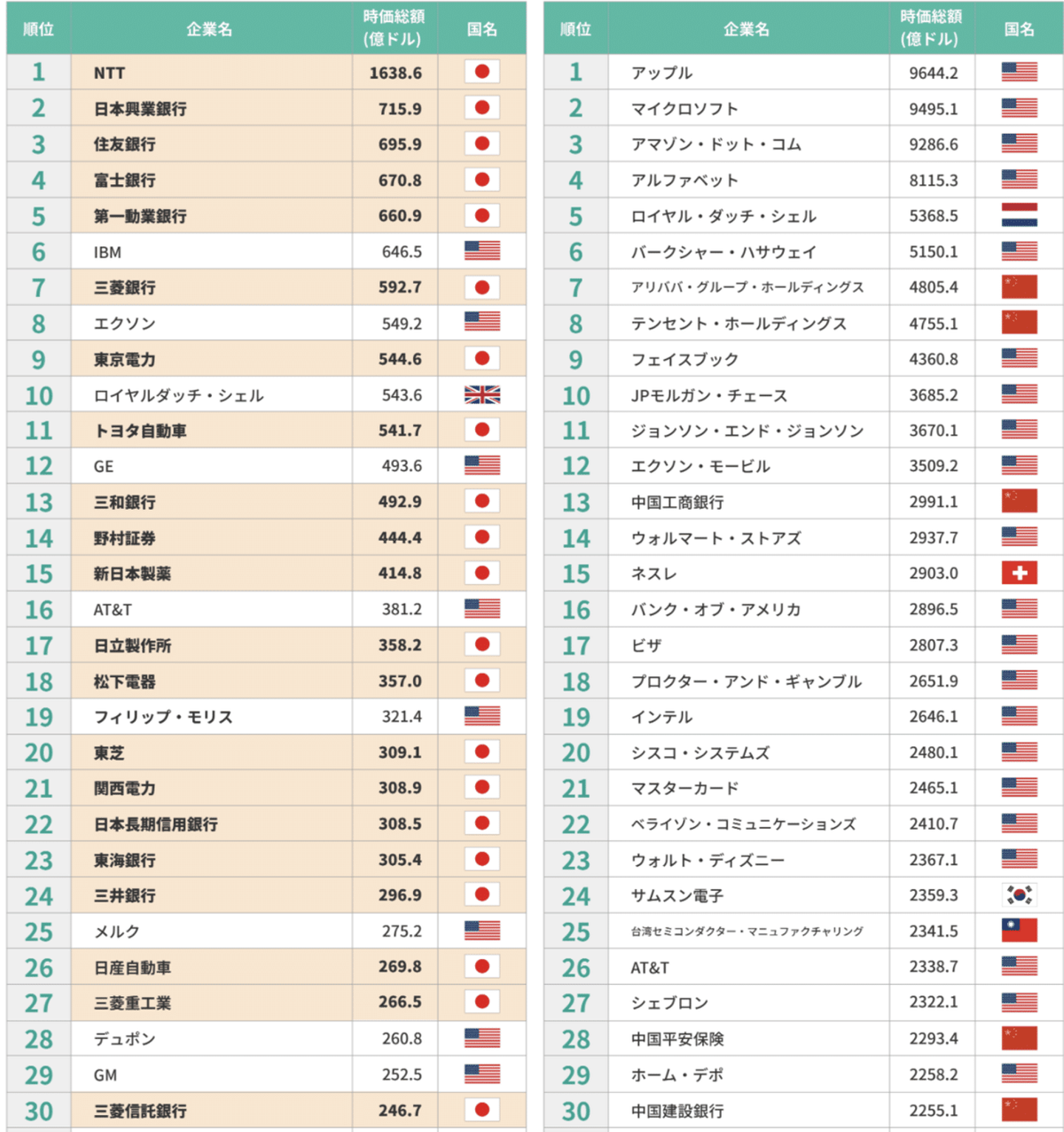Click the Japan flag in the 東芝 row

(x=482, y=751)
